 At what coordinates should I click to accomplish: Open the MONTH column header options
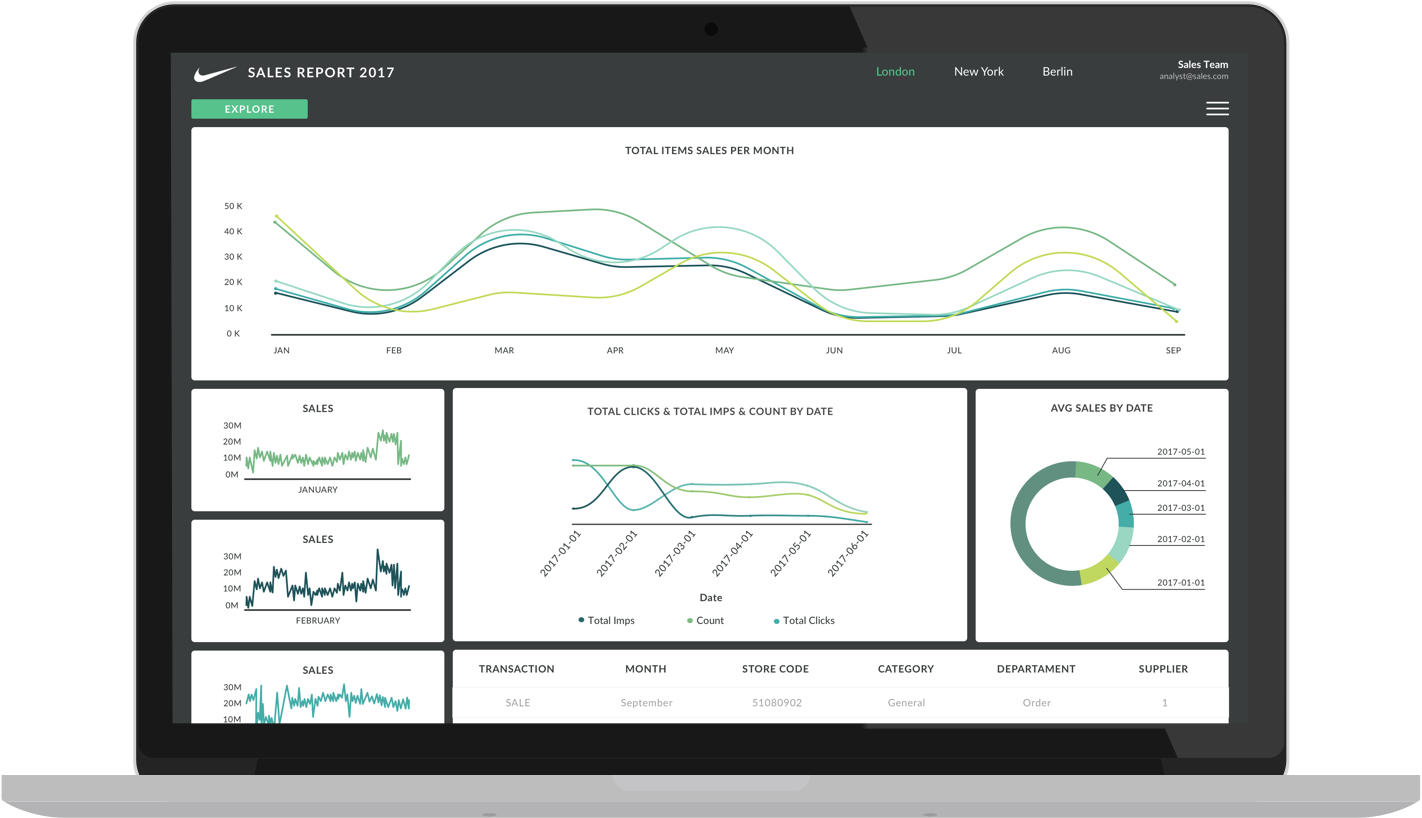click(x=646, y=668)
